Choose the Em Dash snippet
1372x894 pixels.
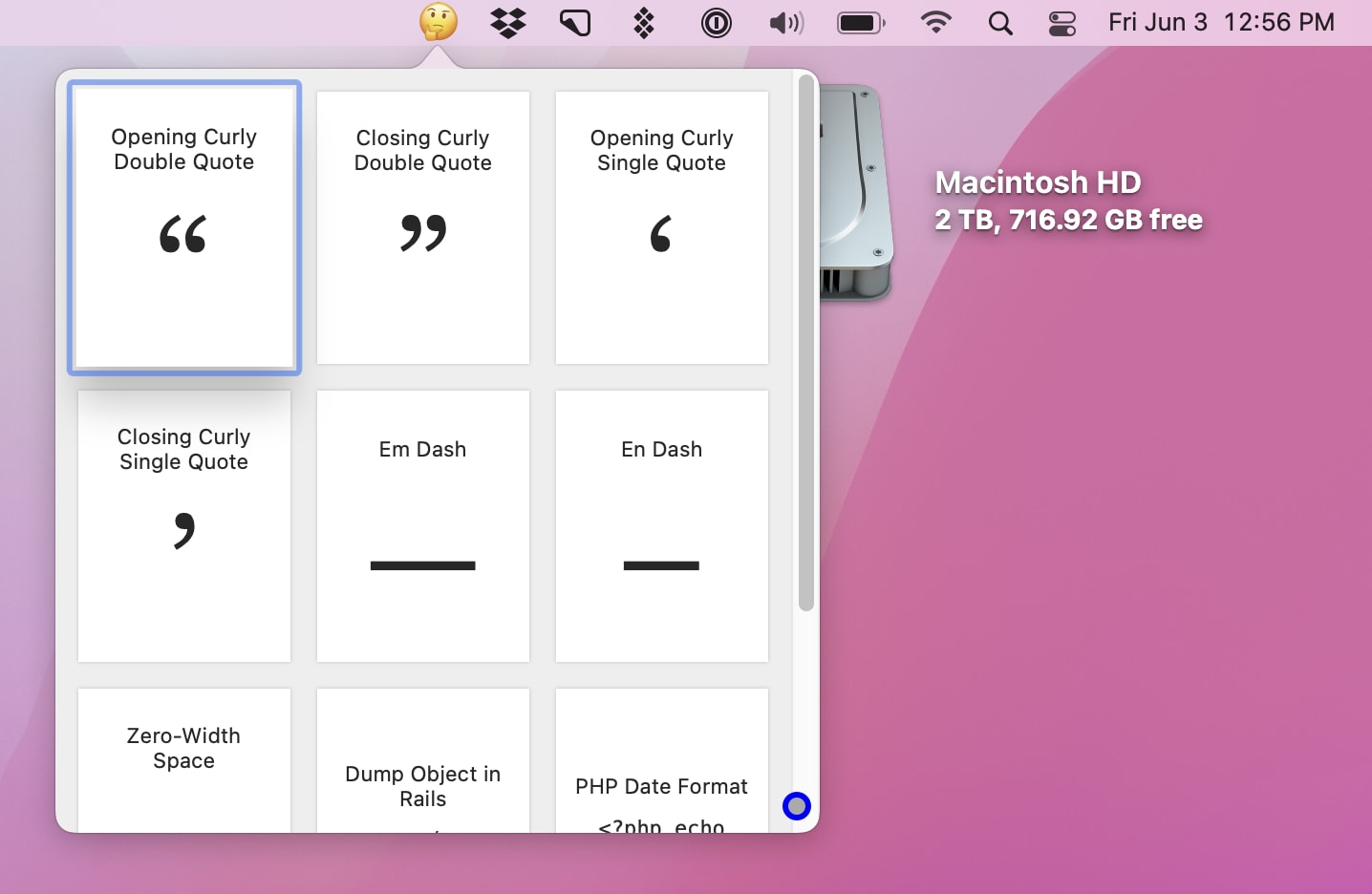[x=423, y=526]
